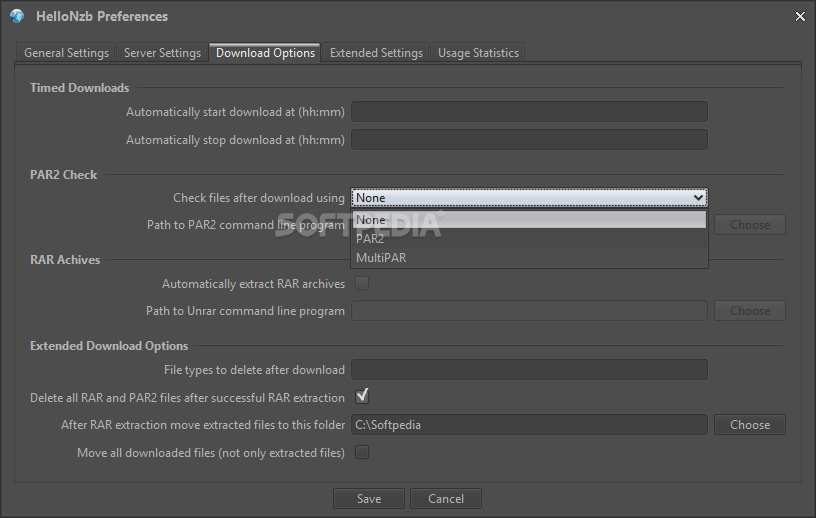Click the file types to delete field
The image size is (816, 518).
point(529,370)
